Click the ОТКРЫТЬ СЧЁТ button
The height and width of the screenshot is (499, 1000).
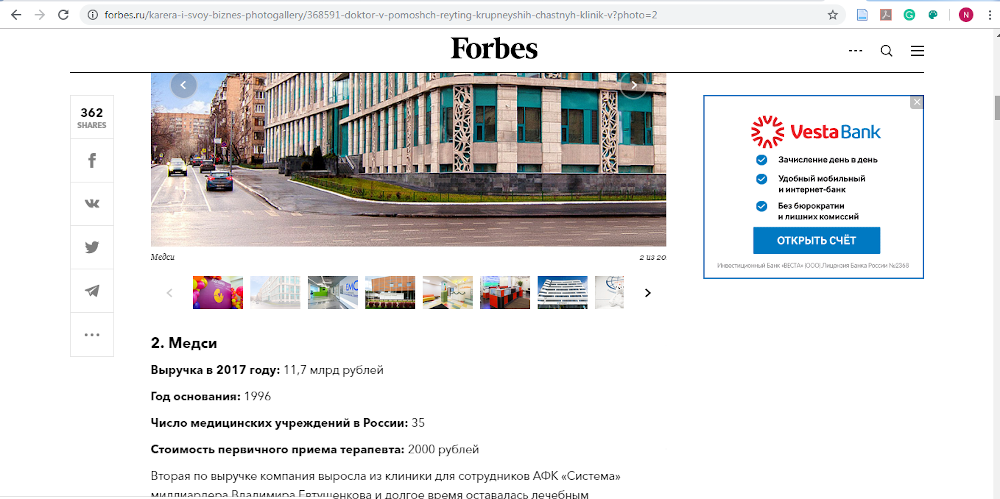point(816,241)
